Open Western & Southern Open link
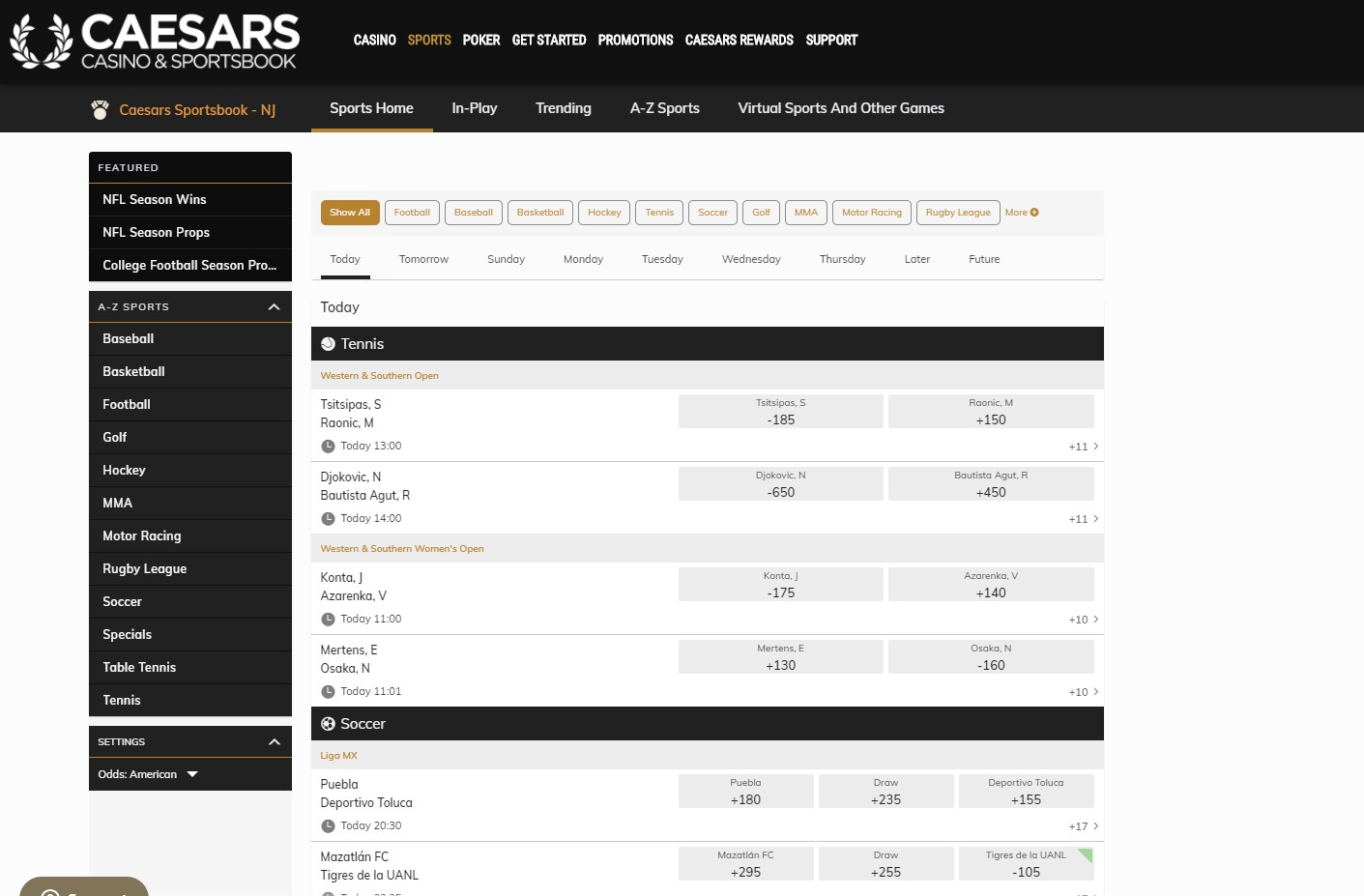Image resolution: width=1364 pixels, height=896 pixels. pyautogui.click(x=380, y=376)
